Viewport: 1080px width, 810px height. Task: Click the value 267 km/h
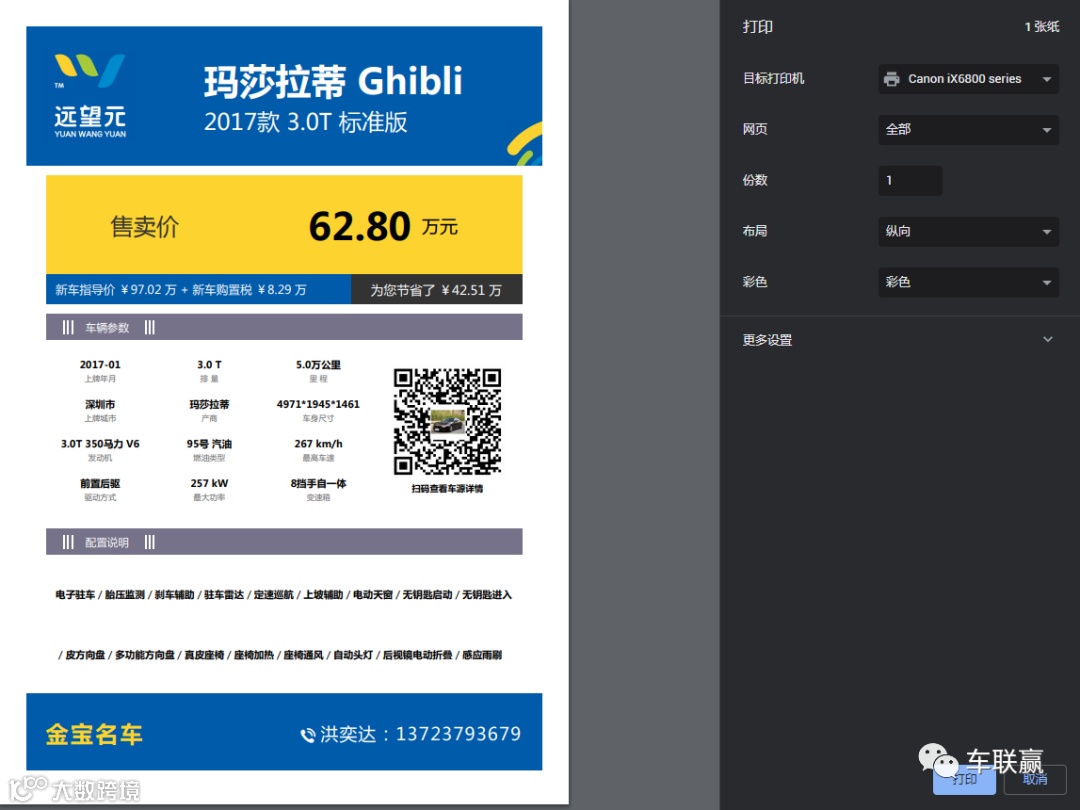click(318, 444)
